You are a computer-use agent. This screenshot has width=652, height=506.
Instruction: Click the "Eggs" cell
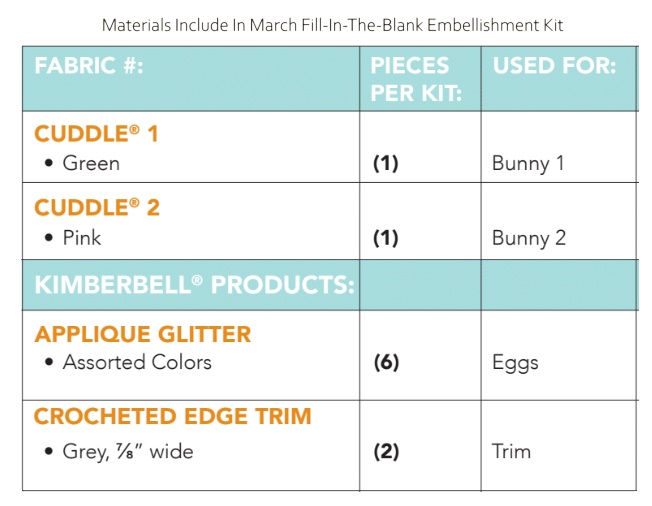(x=515, y=364)
